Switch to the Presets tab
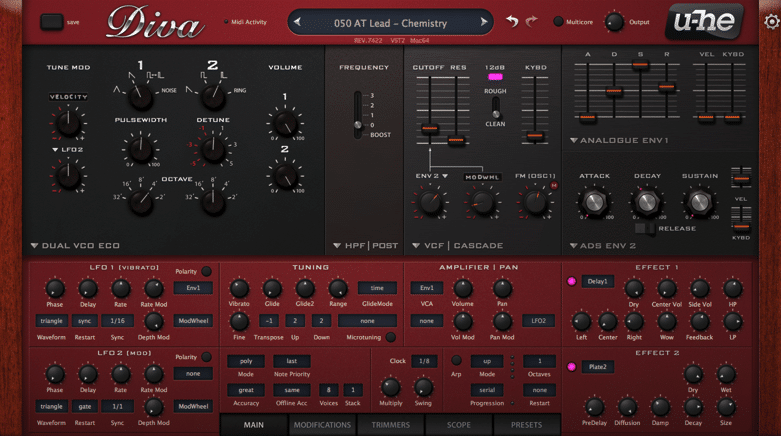Viewport: 781px width, 436px height. [x=526, y=425]
